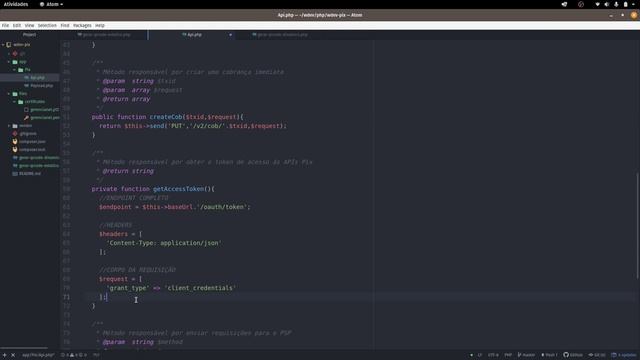Image resolution: width=640 pixels, height=360 pixels.
Task: Click the app/Pix/Api.php path in status bar
Action: point(38,355)
